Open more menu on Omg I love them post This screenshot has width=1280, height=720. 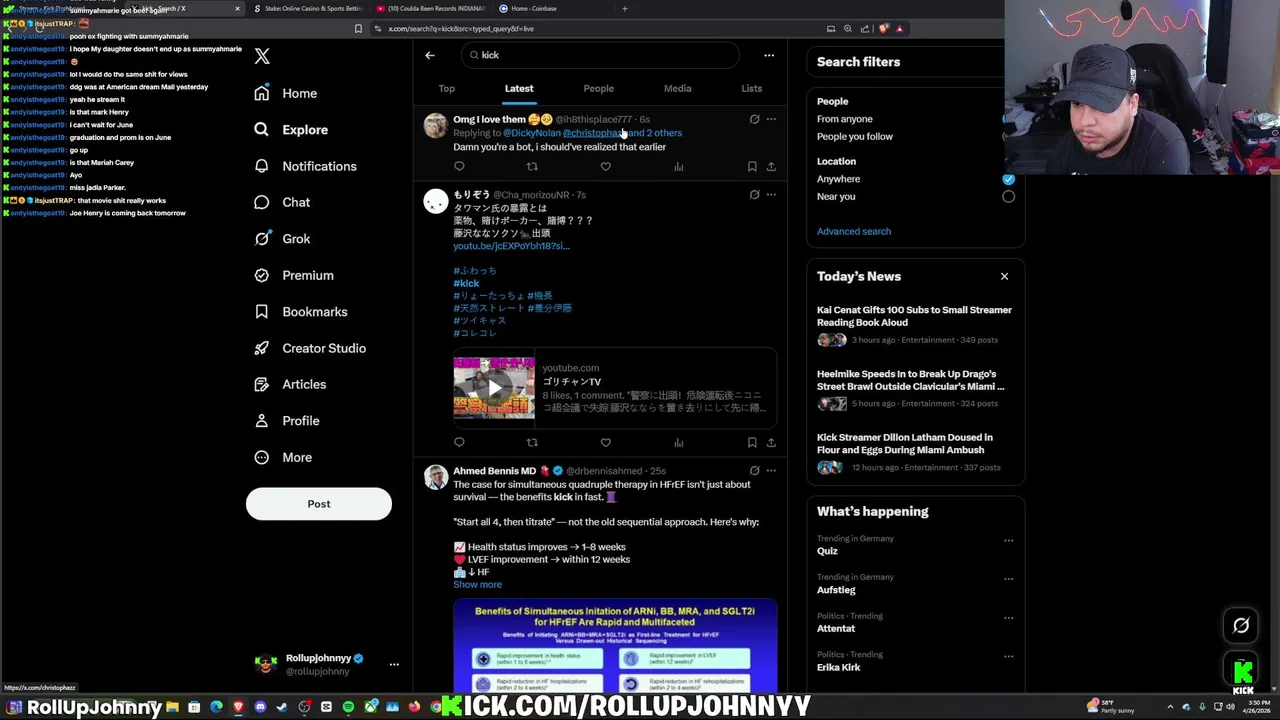[x=771, y=119]
